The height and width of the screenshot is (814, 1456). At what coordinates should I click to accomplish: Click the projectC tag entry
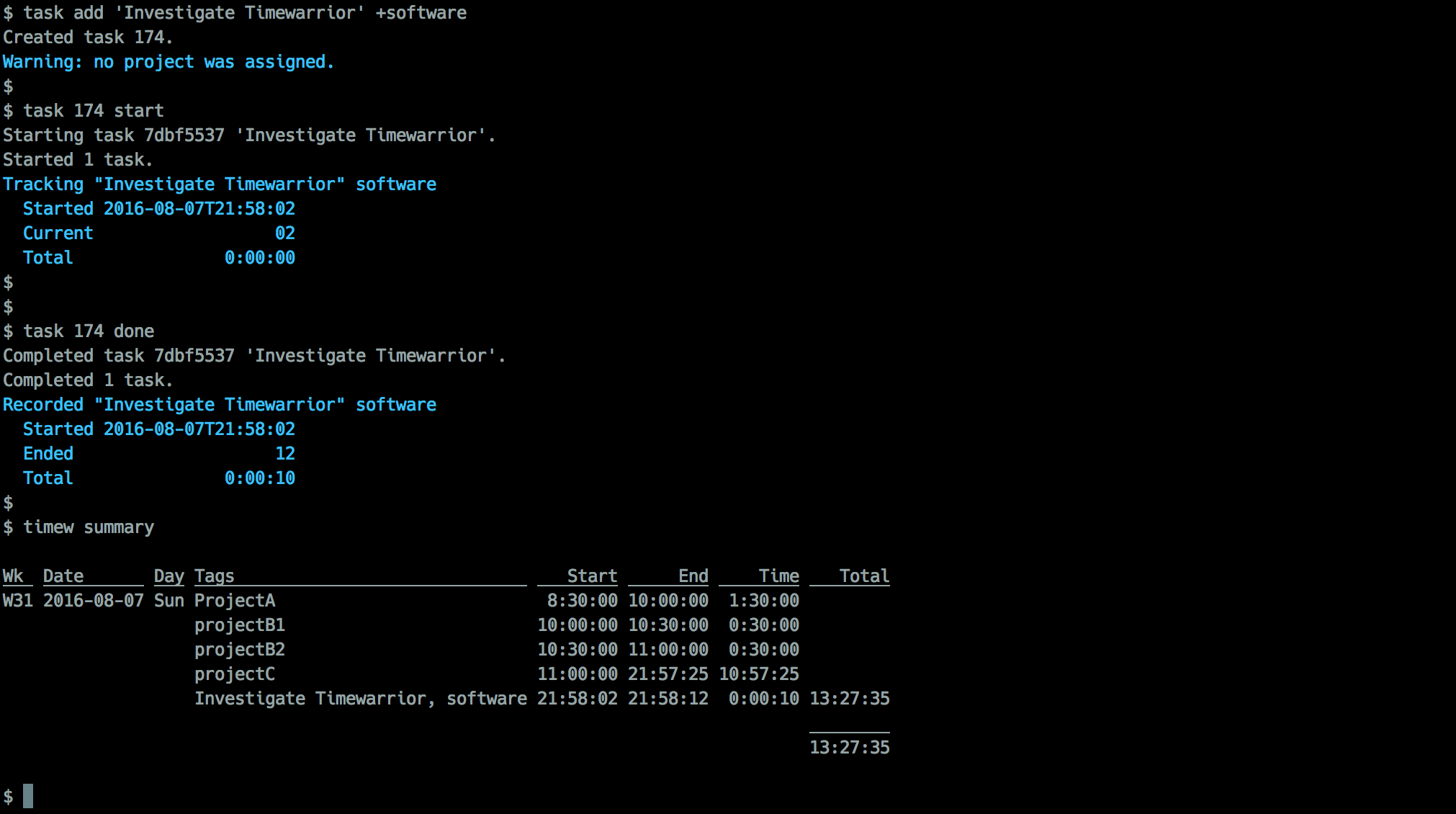(235, 674)
